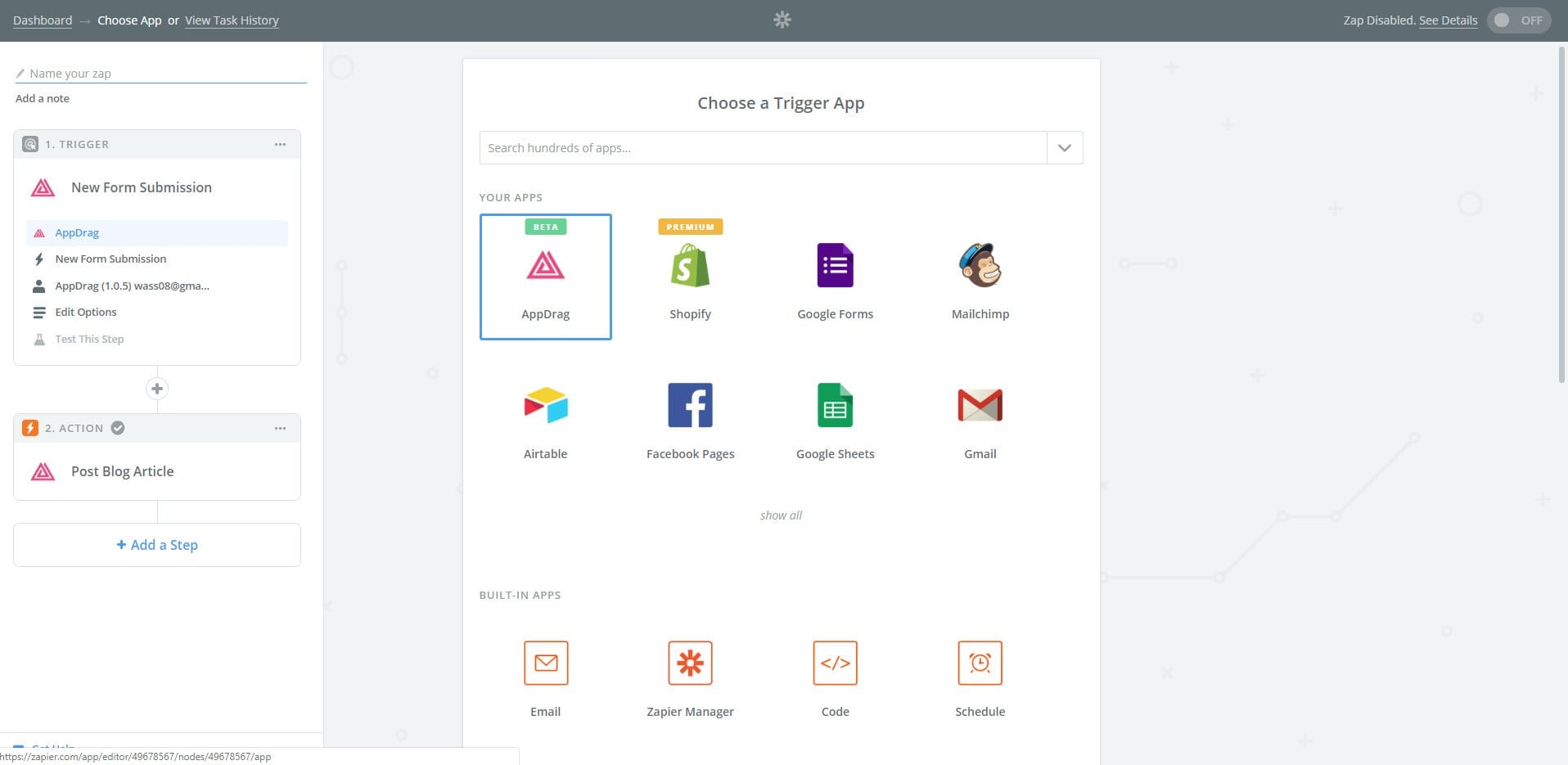The image size is (1568, 765).
Task: Toggle the Zap ON/OFF switch
Action: [x=1519, y=20]
